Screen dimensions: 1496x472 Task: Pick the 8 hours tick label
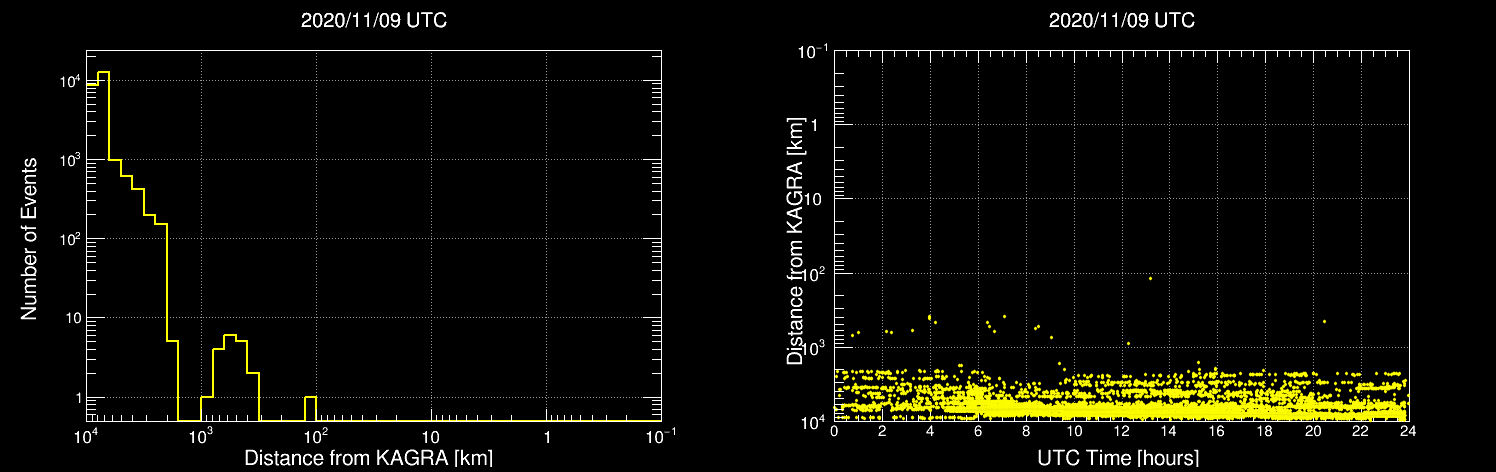[x=1025, y=432]
